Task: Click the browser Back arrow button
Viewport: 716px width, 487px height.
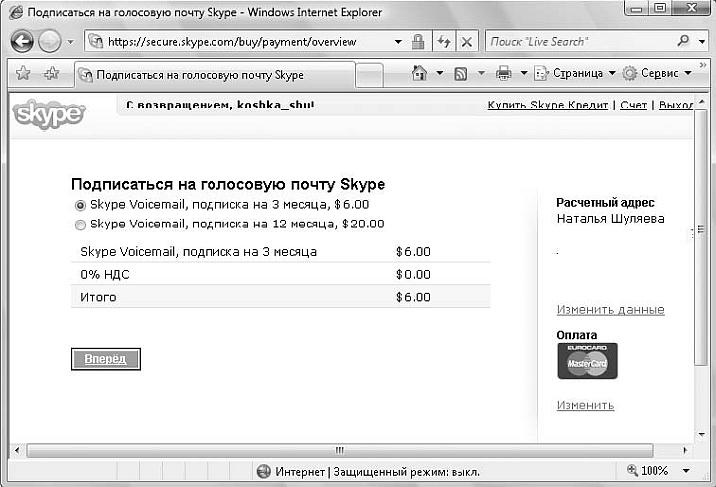Action: (x=23, y=42)
